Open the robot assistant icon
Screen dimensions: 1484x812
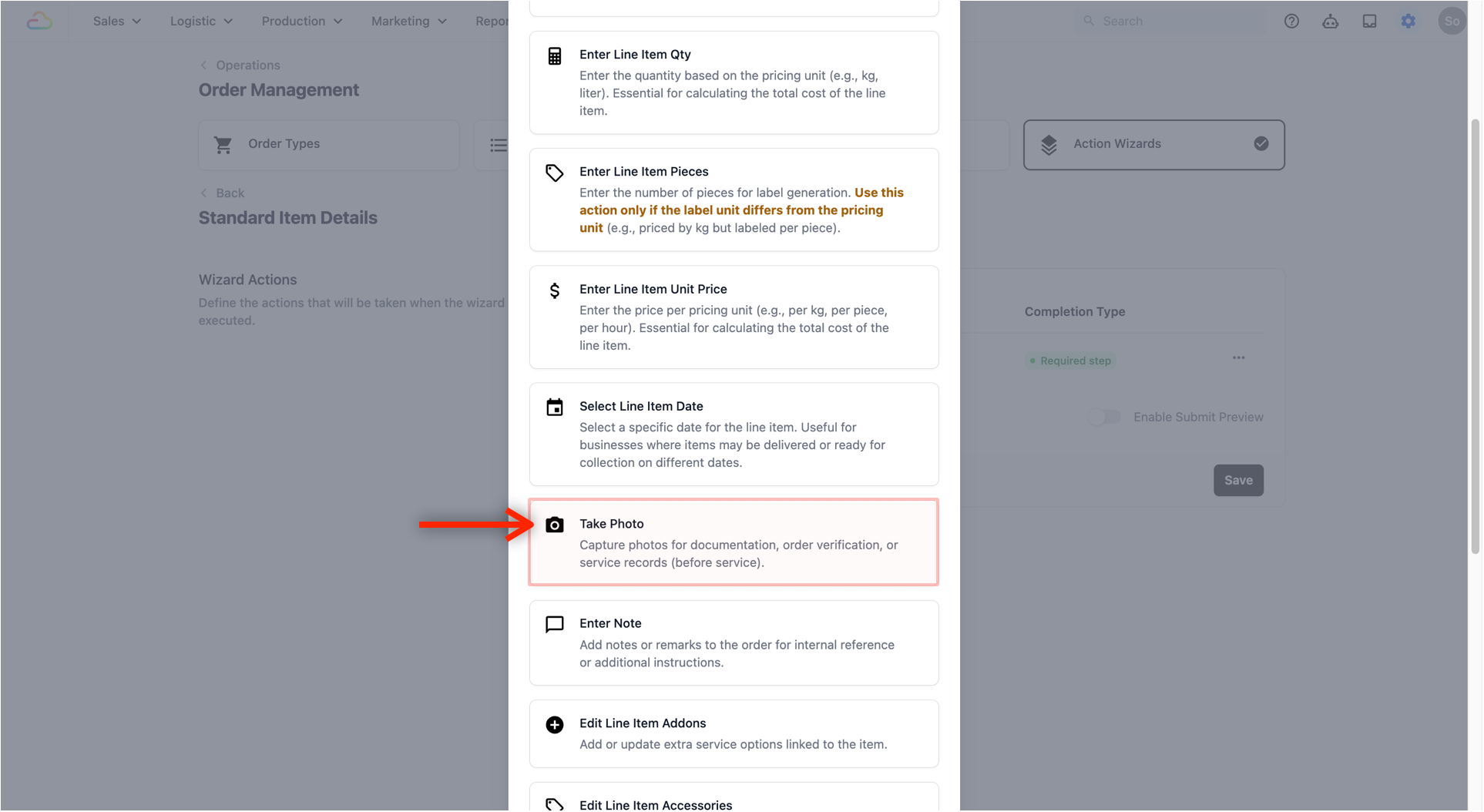[x=1330, y=21]
